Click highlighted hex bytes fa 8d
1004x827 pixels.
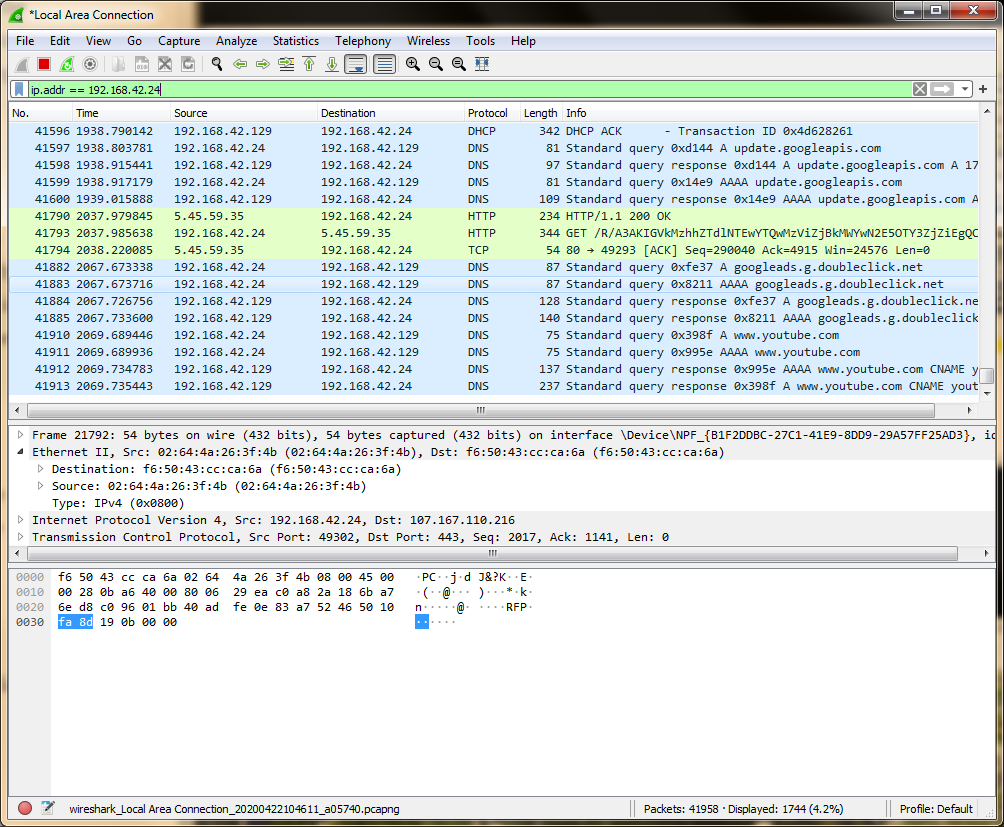[76, 622]
